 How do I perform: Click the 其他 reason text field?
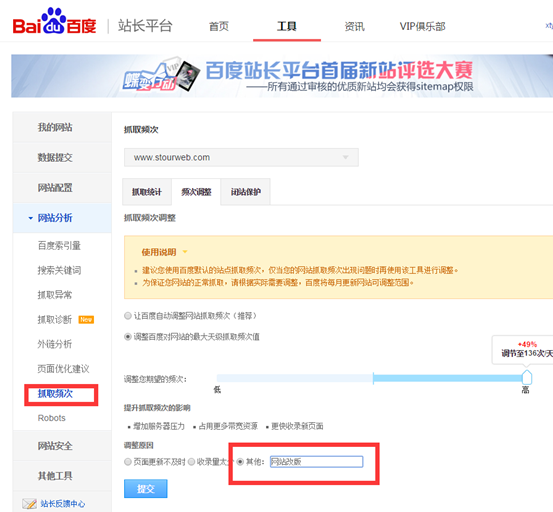click(x=316, y=462)
